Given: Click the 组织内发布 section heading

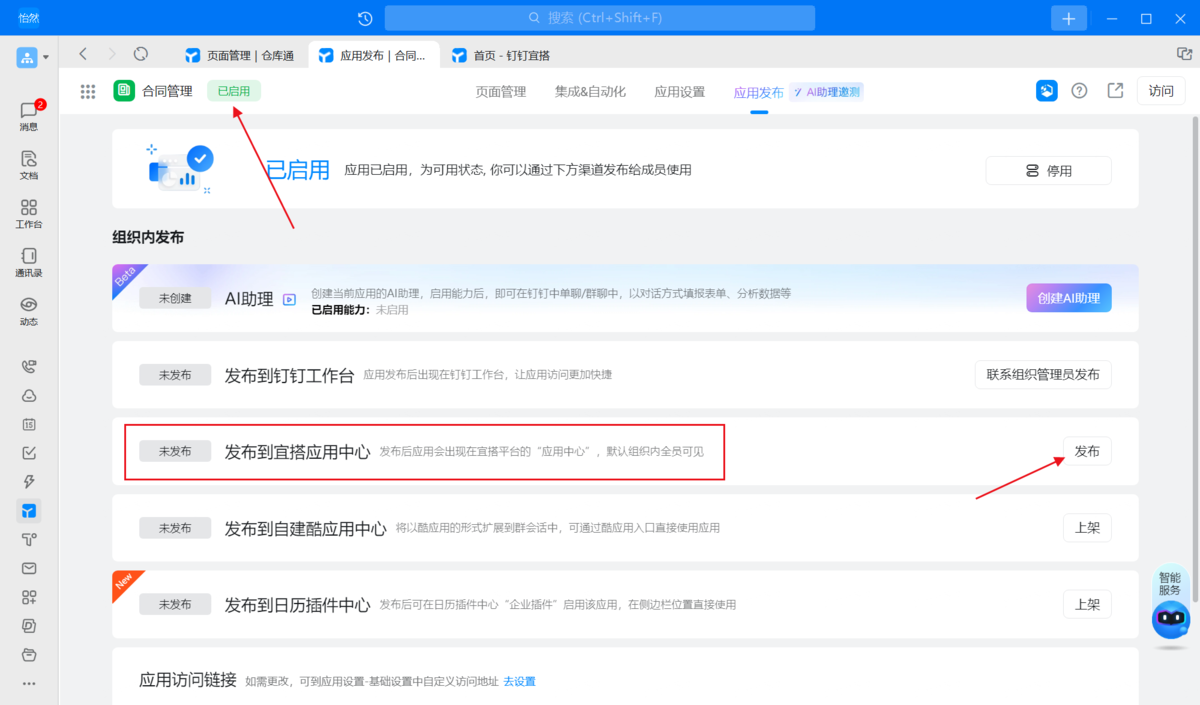Looking at the screenshot, I should (148, 238).
